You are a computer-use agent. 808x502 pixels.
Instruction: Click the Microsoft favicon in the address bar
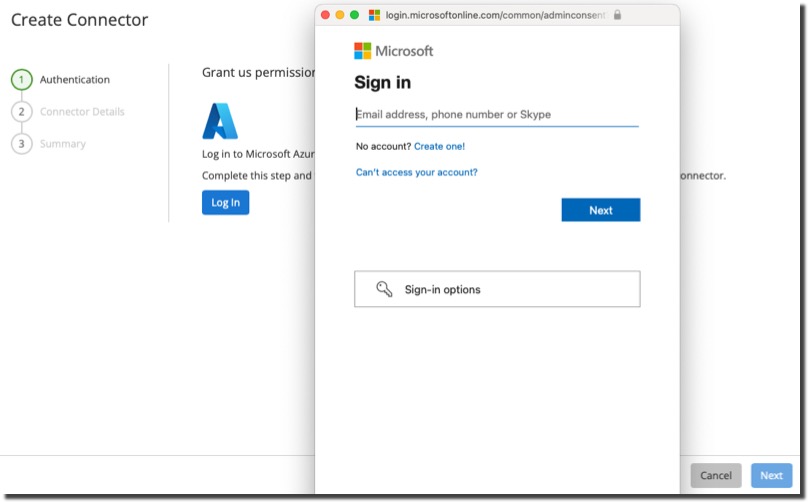click(x=375, y=15)
